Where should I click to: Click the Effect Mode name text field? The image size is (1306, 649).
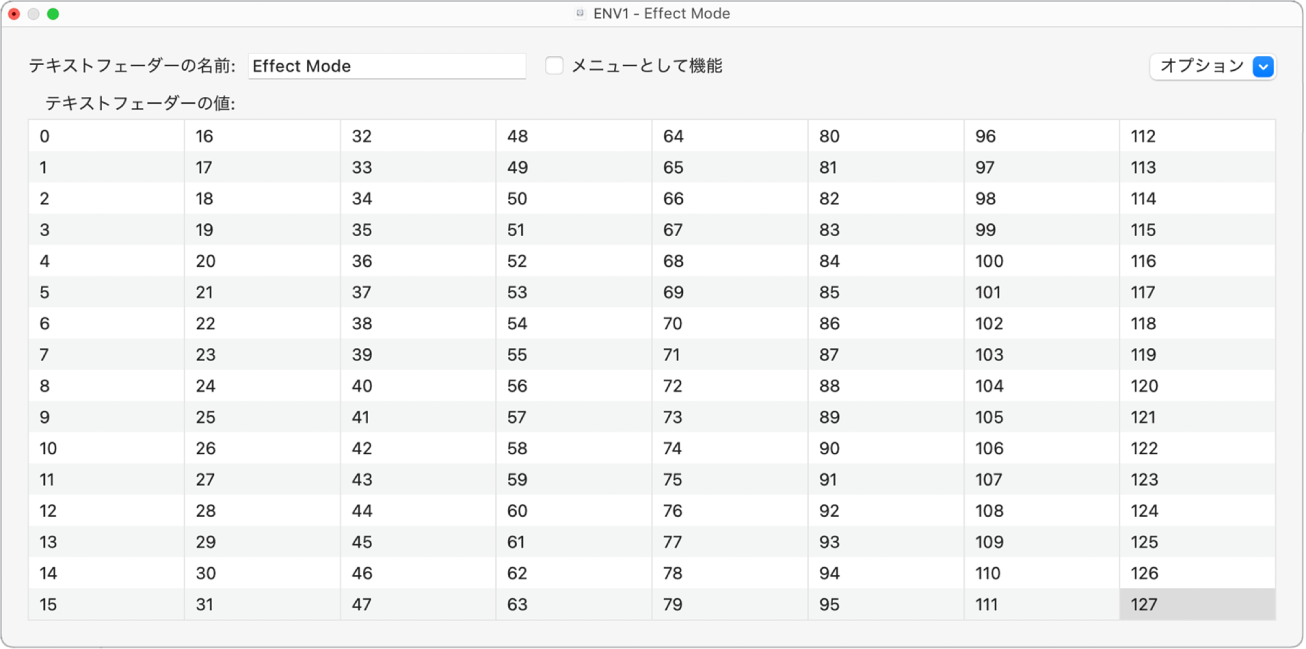click(388, 66)
